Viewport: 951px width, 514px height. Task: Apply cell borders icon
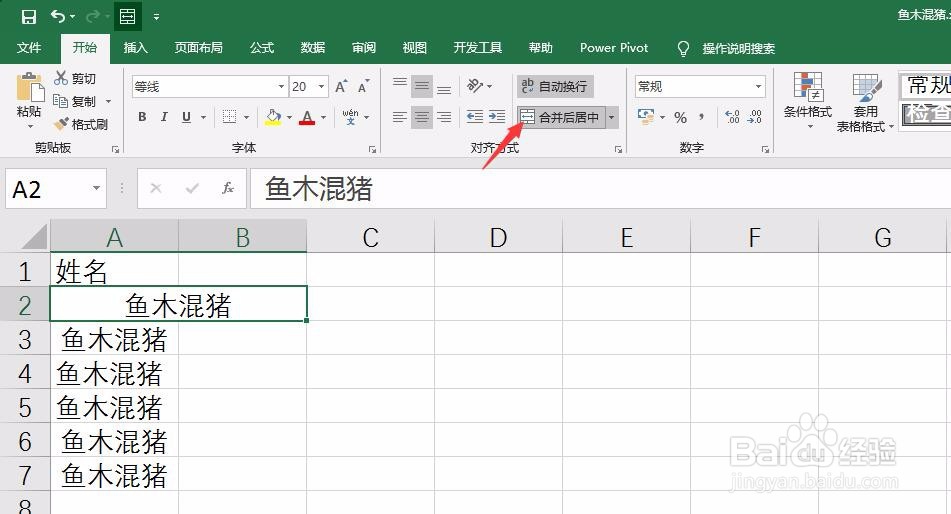pyautogui.click(x=229, y=117)
